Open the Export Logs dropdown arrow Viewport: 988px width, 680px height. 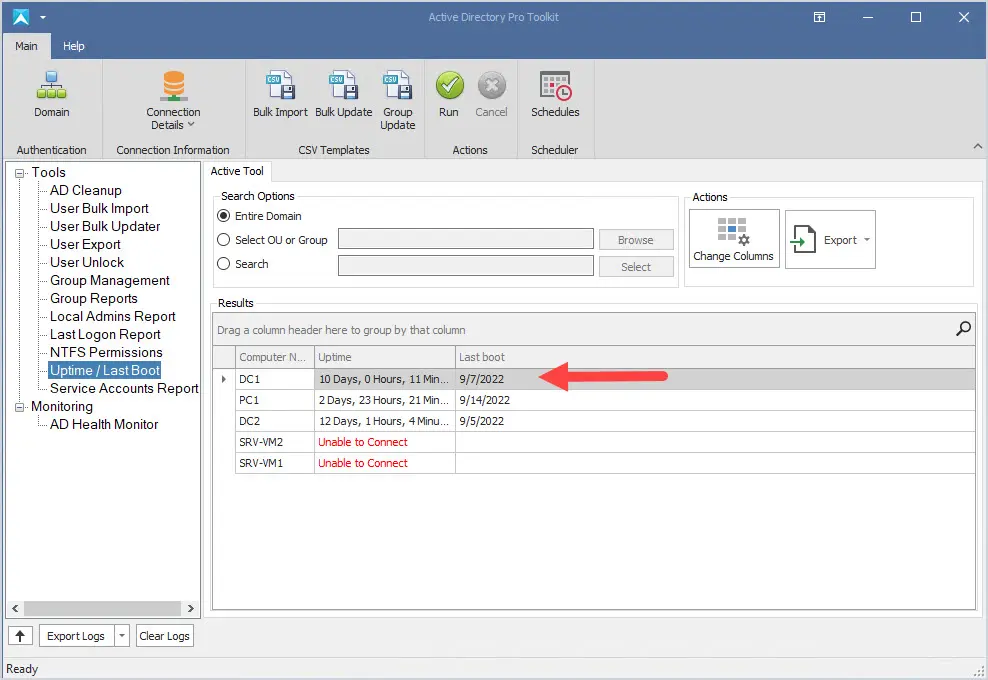122,636
